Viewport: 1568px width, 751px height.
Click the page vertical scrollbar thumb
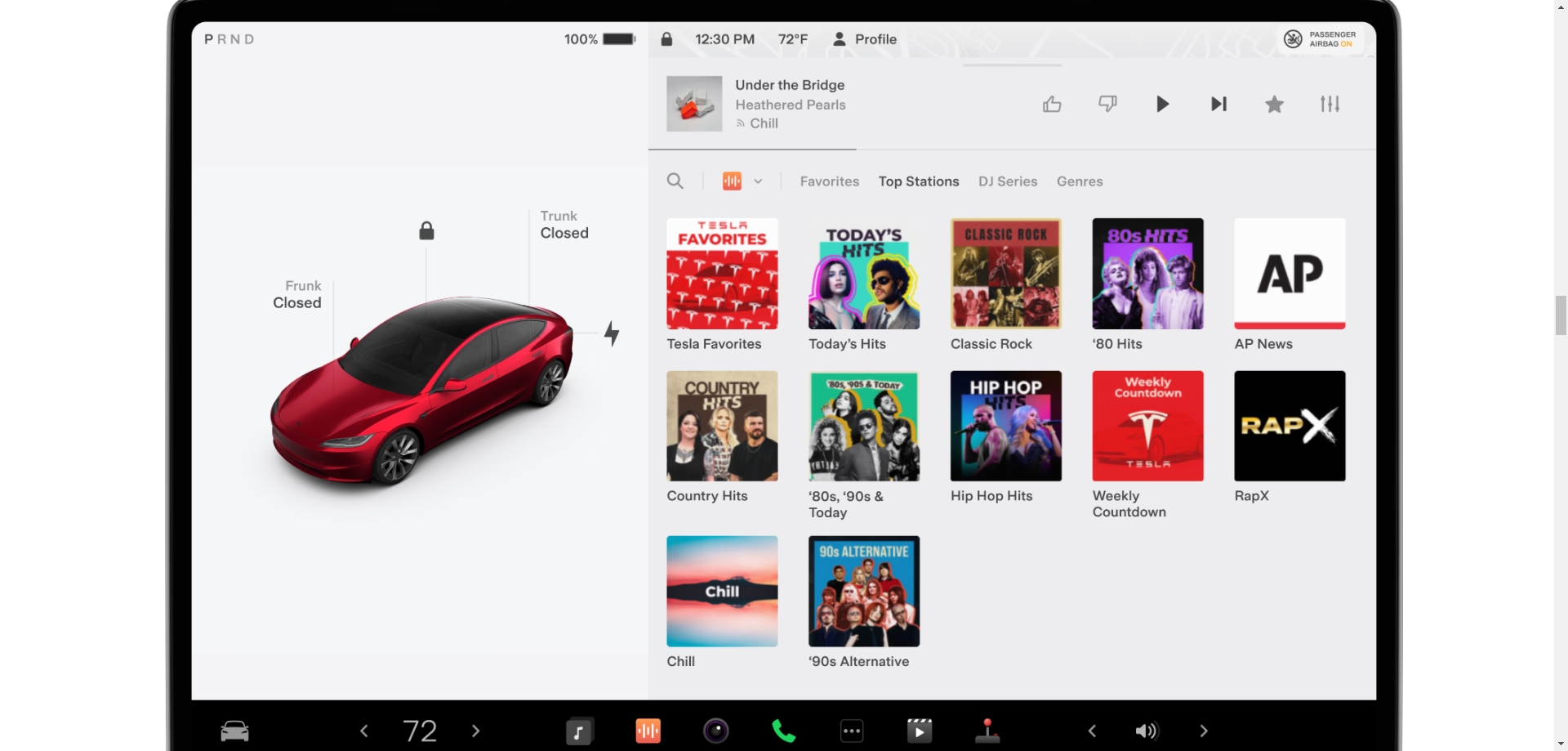point(1561,316)
